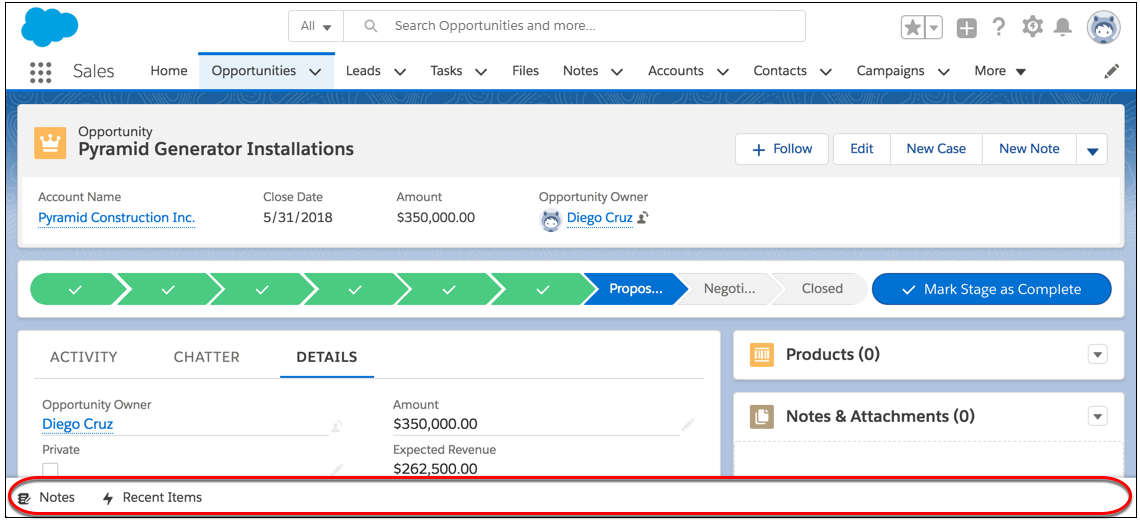Click the Salesforce cloud logo
This screenshot has width=1140, height=526.
pos(50,28)
